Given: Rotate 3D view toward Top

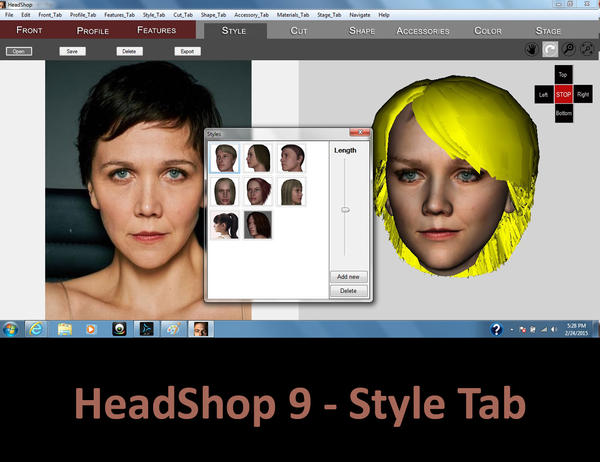Looking at the screenshot, I should [563, 74].
